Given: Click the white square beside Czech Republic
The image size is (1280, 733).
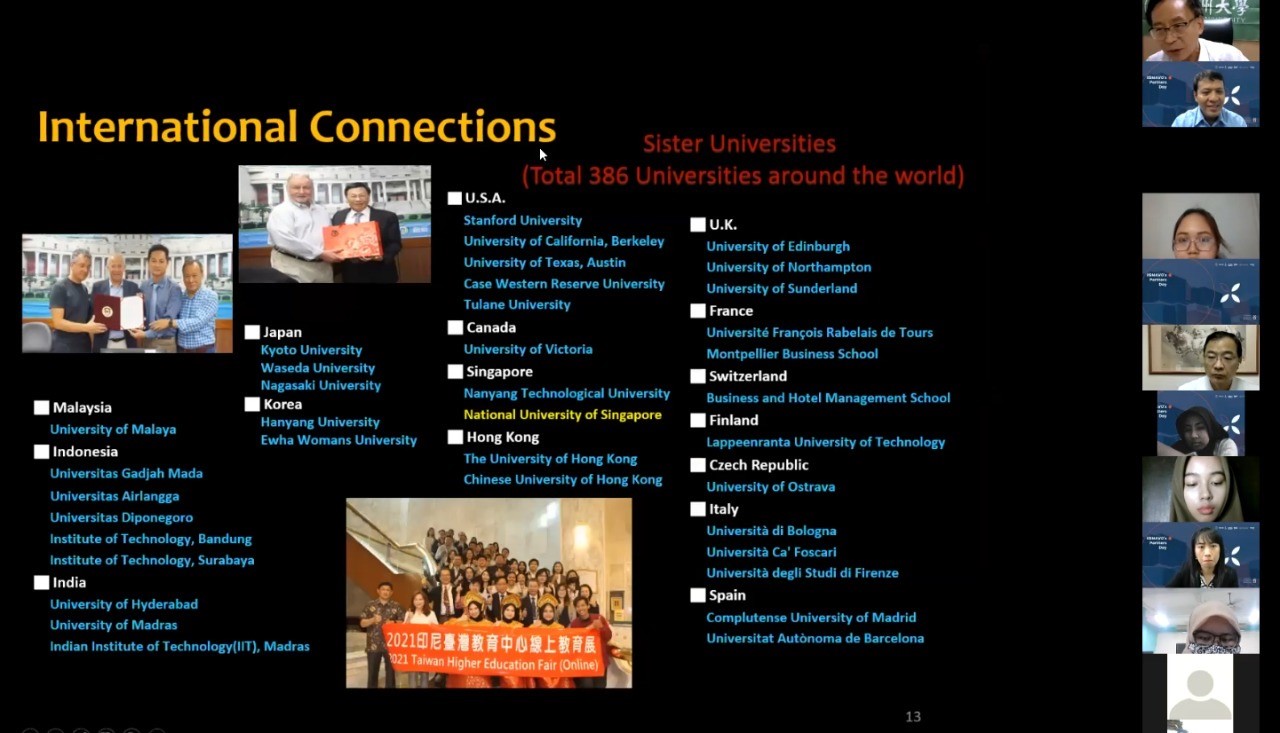Looking at the screenshot, I should point(698,465).
